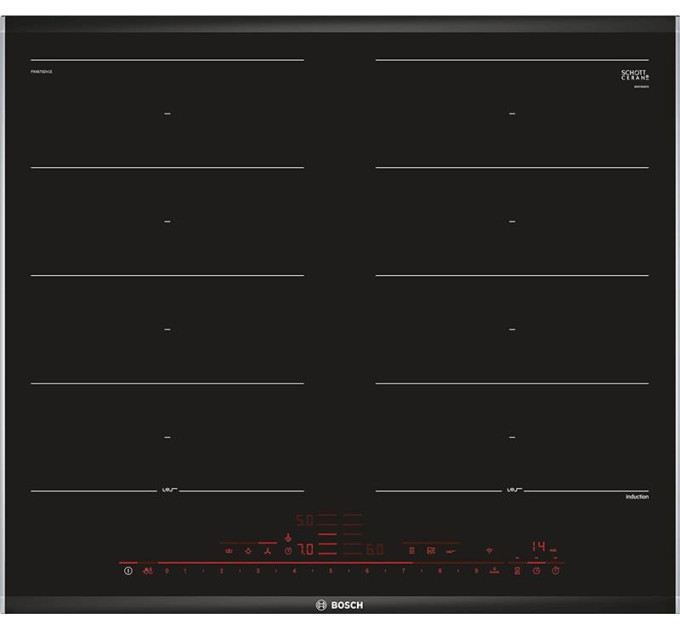Viewport: 680px width, 630px height.
Task: Set power level 2 on the touch slider
Action: coord(222,571)
